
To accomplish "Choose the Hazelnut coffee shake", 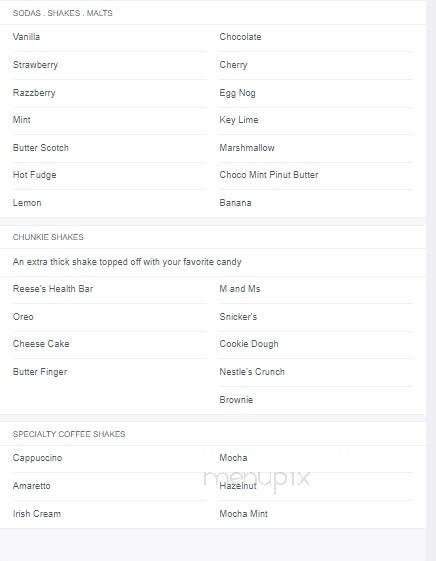I will click(x=238, y=486).
